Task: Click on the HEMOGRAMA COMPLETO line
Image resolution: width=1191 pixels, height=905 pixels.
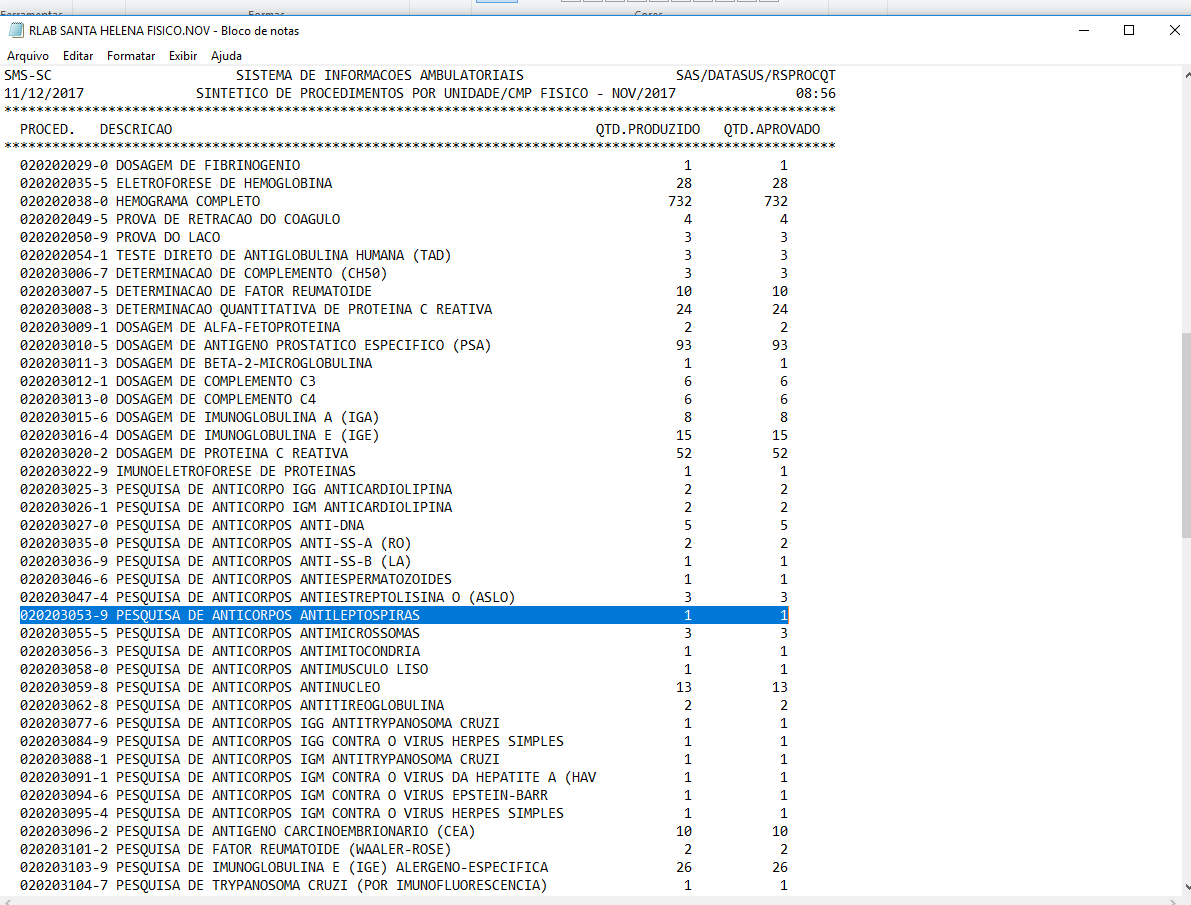Action: click(x=188, y=201)
